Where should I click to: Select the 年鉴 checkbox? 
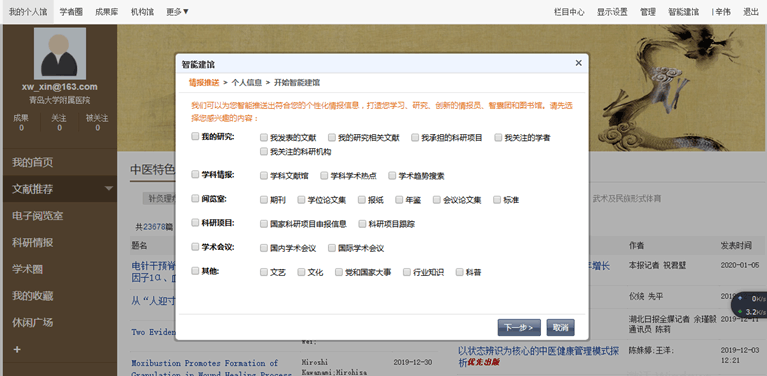tap(399, 199)
